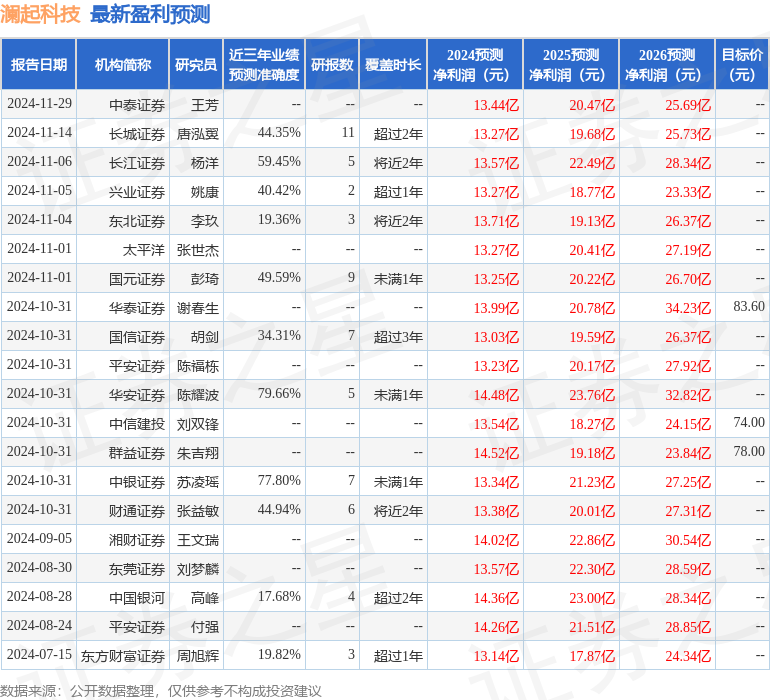Click the 澜起科技 title text

(x=41, y=14)
